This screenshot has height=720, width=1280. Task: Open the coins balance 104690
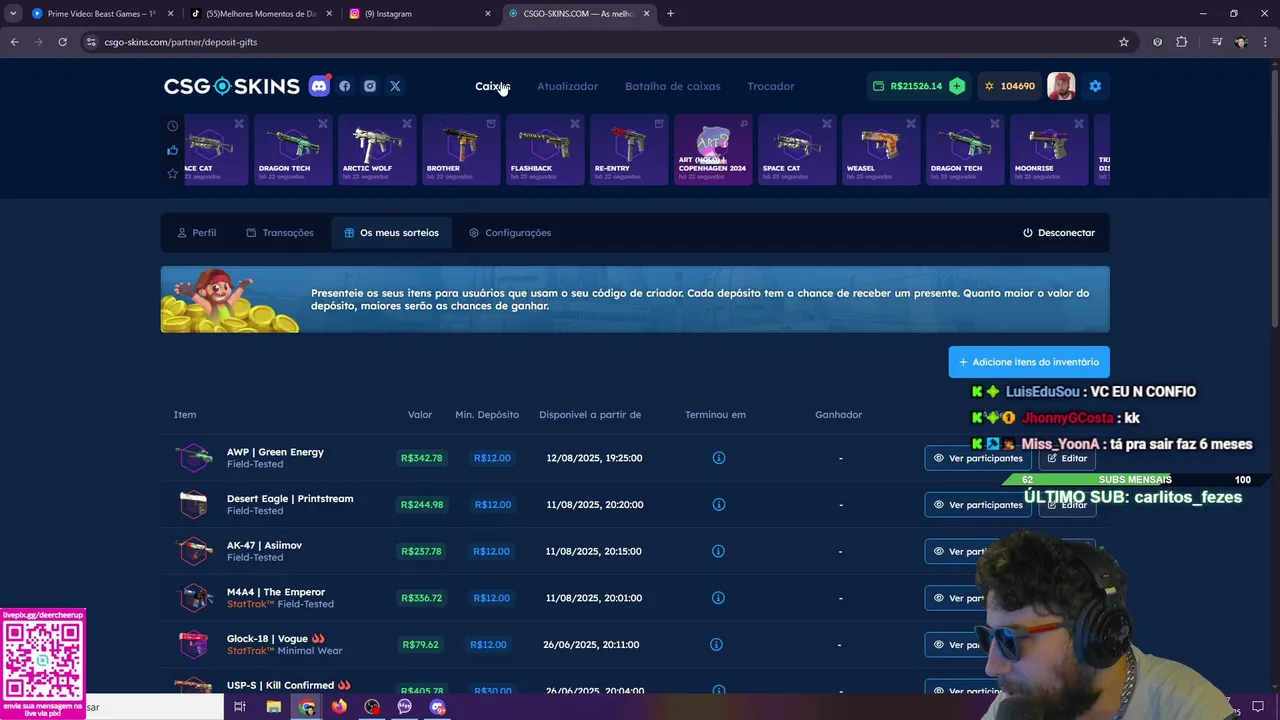coord(1009,86)
